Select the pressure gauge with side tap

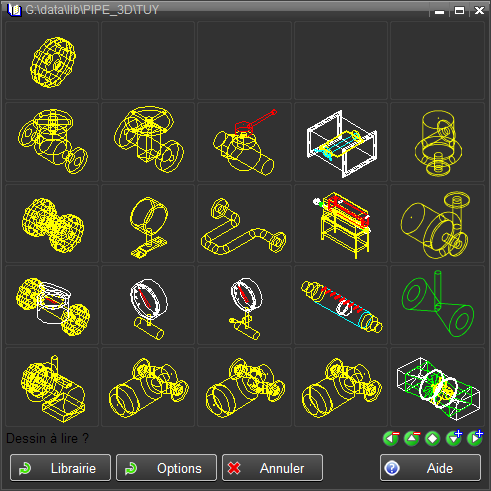(244, 305)
